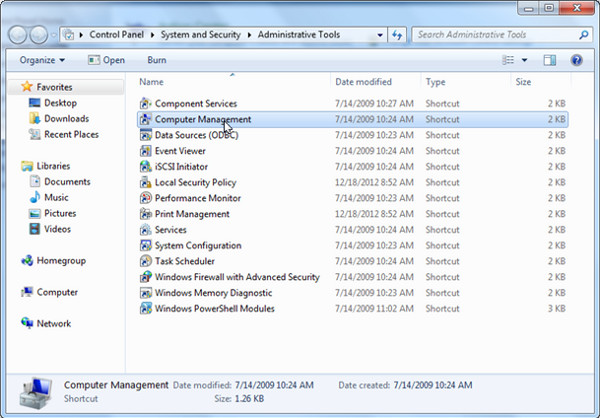This screenshot has height=418, width=600.
Task: Click the Refresh arrows icon by address bar
Action: tap(397, 35)
